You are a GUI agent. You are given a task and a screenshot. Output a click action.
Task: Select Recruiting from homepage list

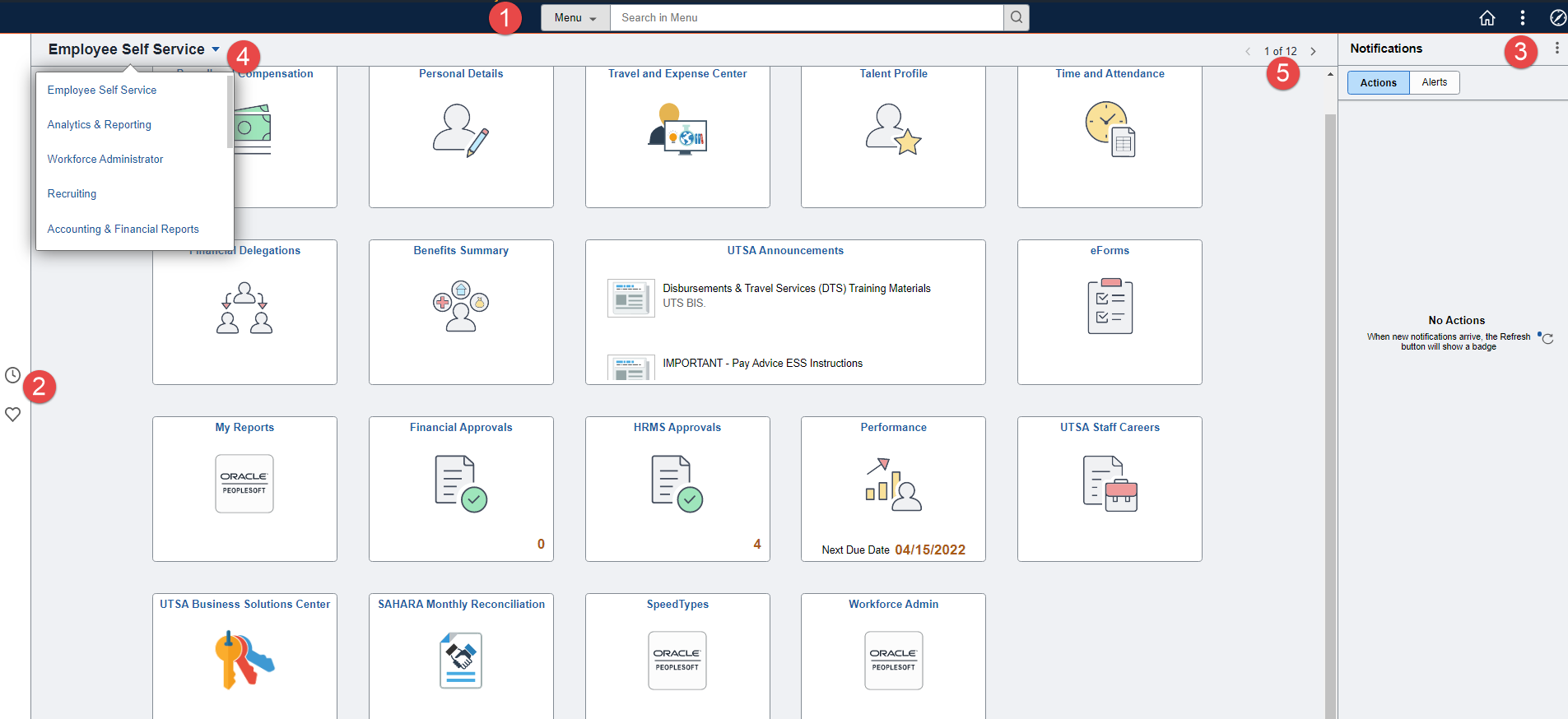coord(72,193)
